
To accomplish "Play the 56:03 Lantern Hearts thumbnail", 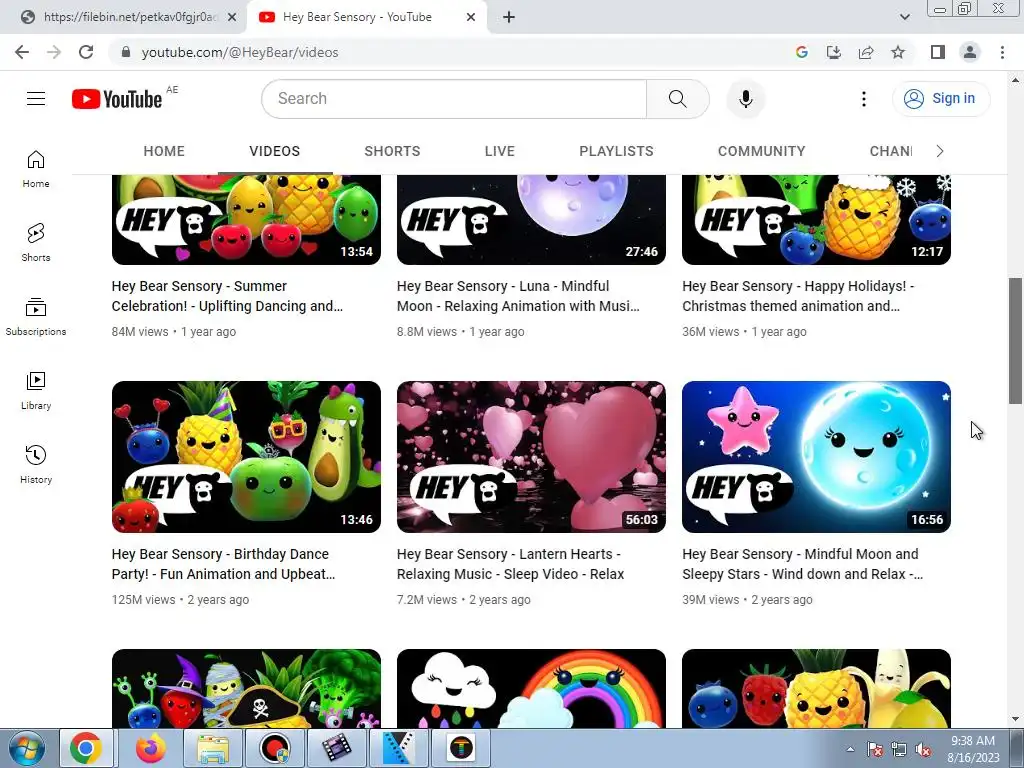I will 532,456.
